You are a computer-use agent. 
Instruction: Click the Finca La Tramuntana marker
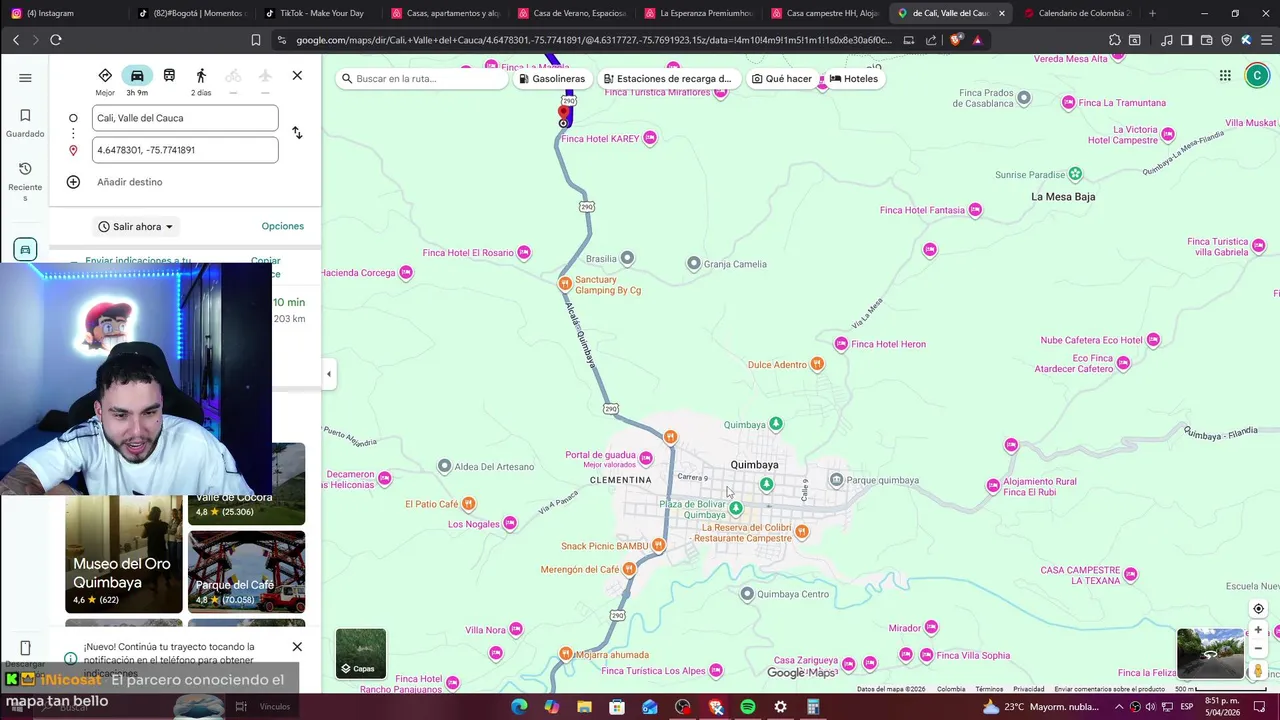click(1068, 102)
